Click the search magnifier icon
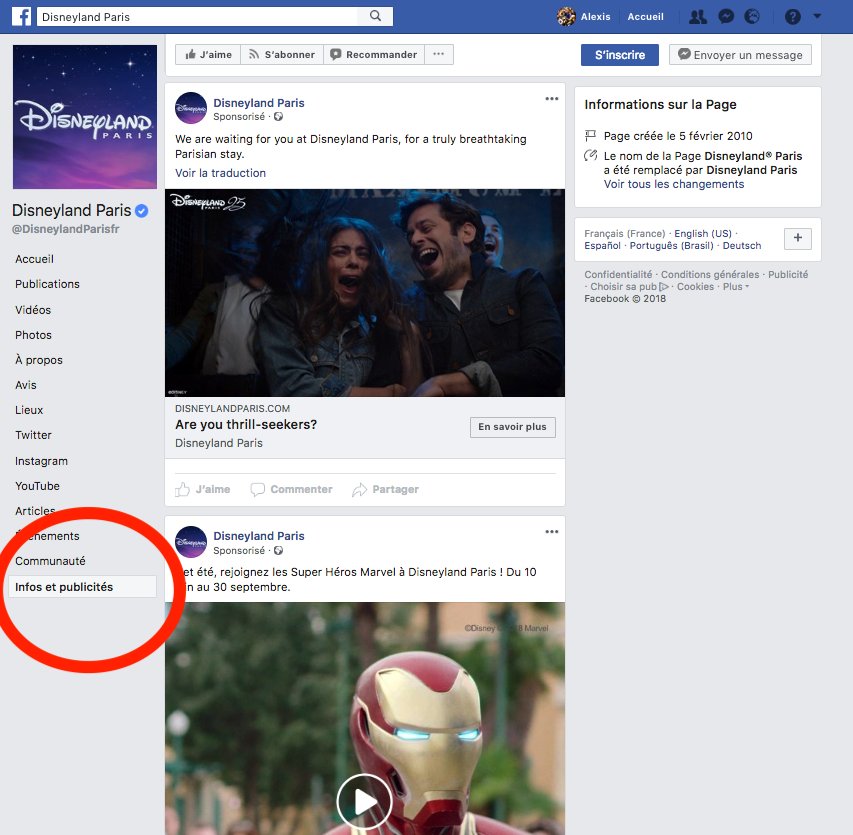The height and width of the screenshot is (835, 853). [375, 16]
